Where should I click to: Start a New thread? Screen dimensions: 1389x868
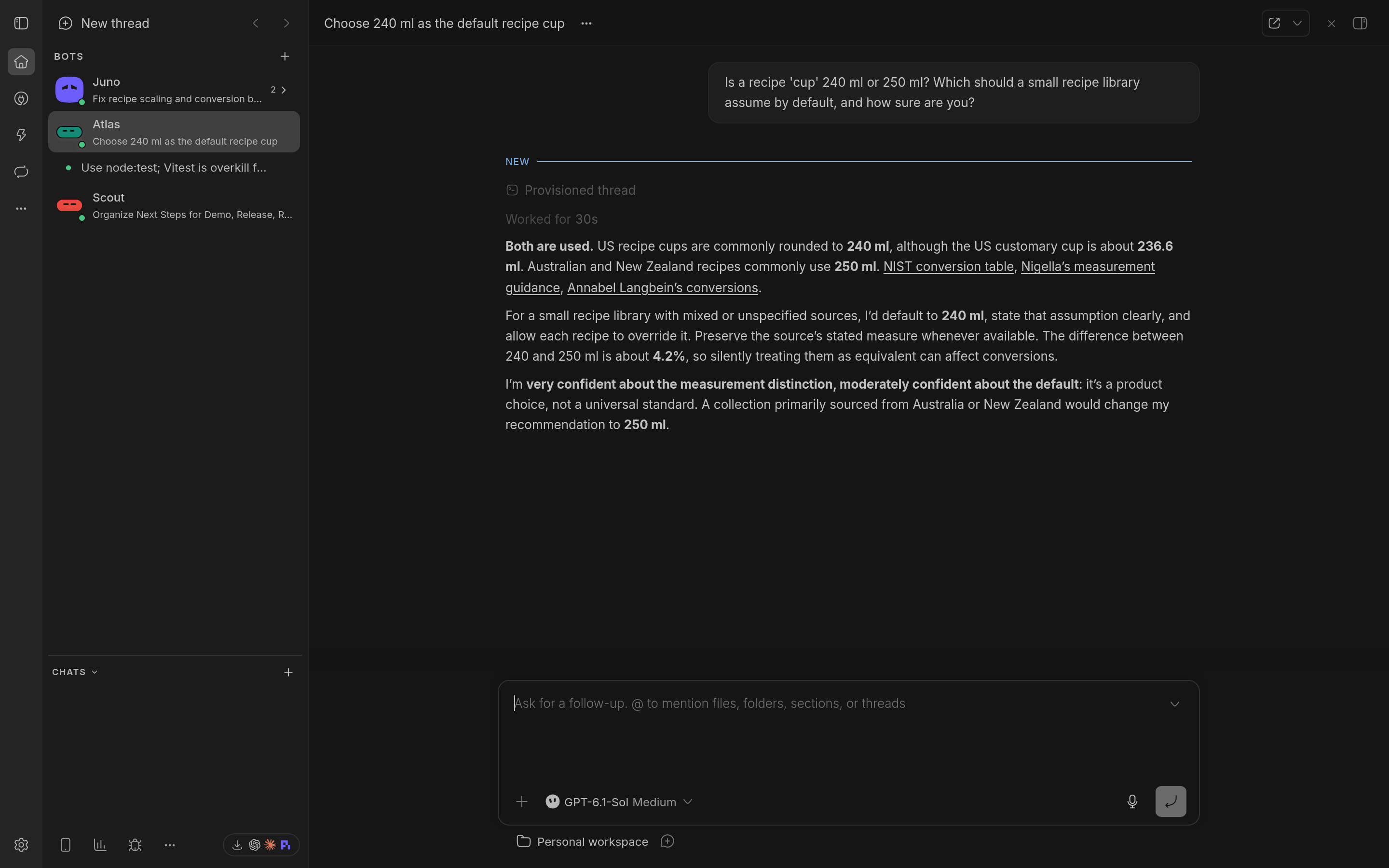click(104, 23)
